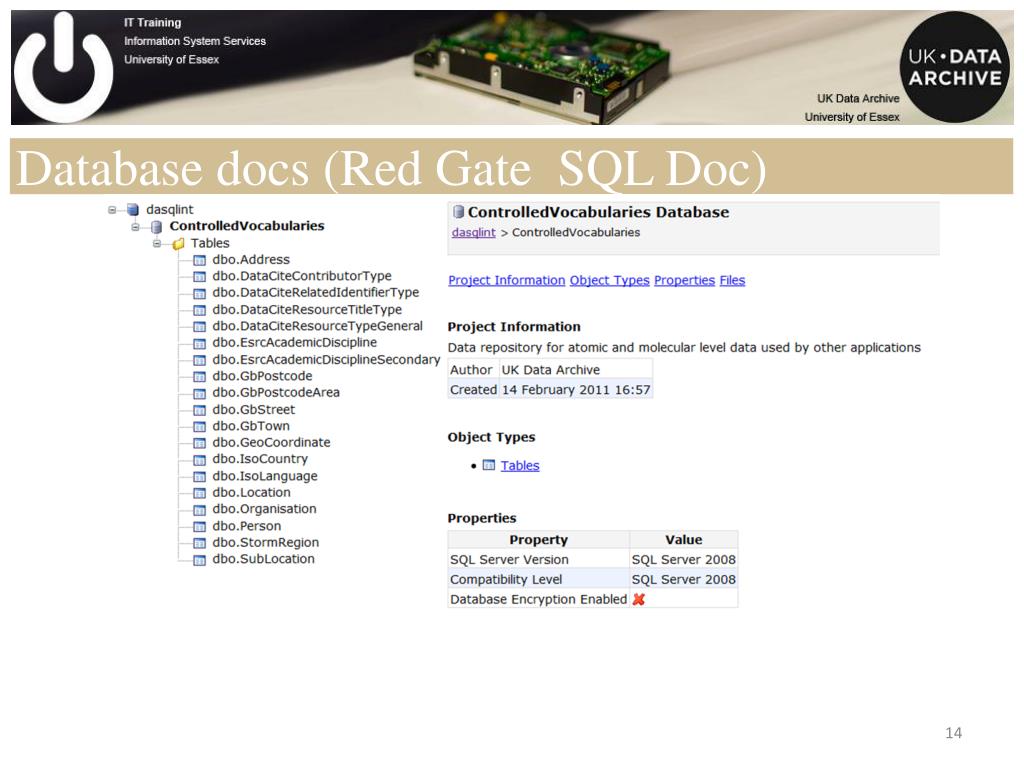
Task: Collapse the Tables folder node
Action: click(157, 244)
